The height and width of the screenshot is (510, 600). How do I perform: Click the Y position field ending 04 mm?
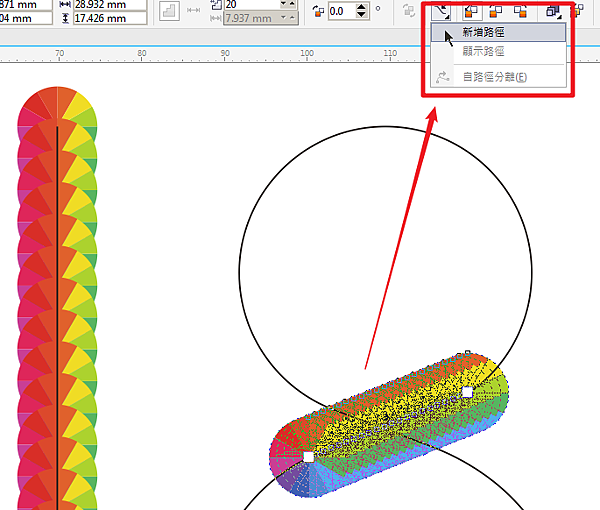(x=26, y=18)
